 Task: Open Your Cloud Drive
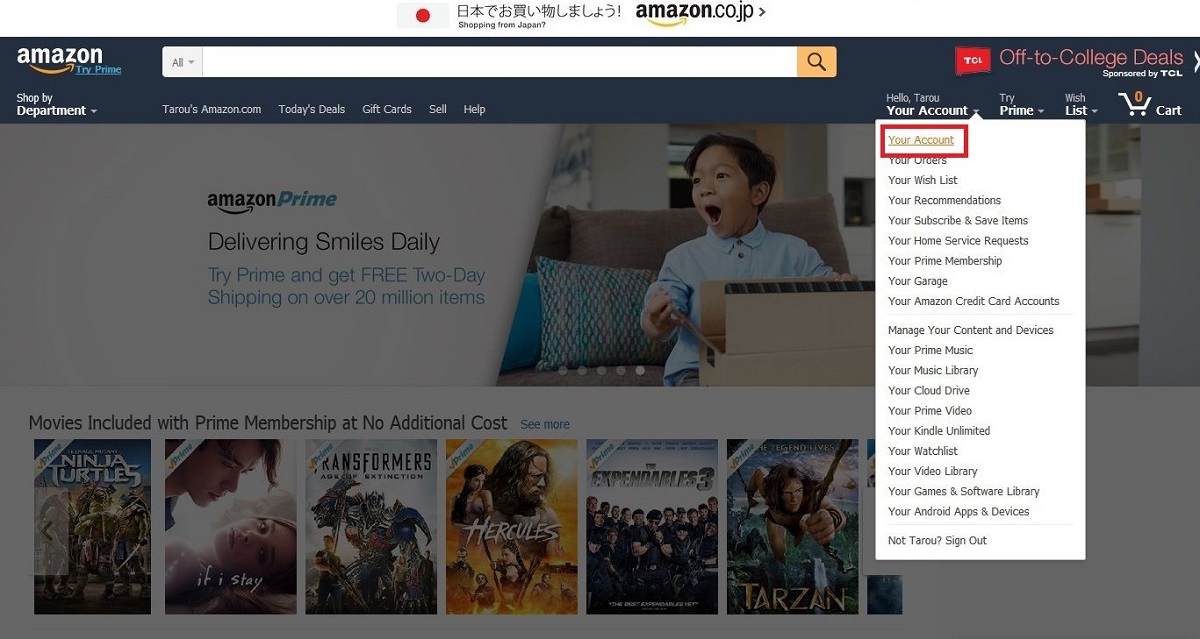pos(929,390)
